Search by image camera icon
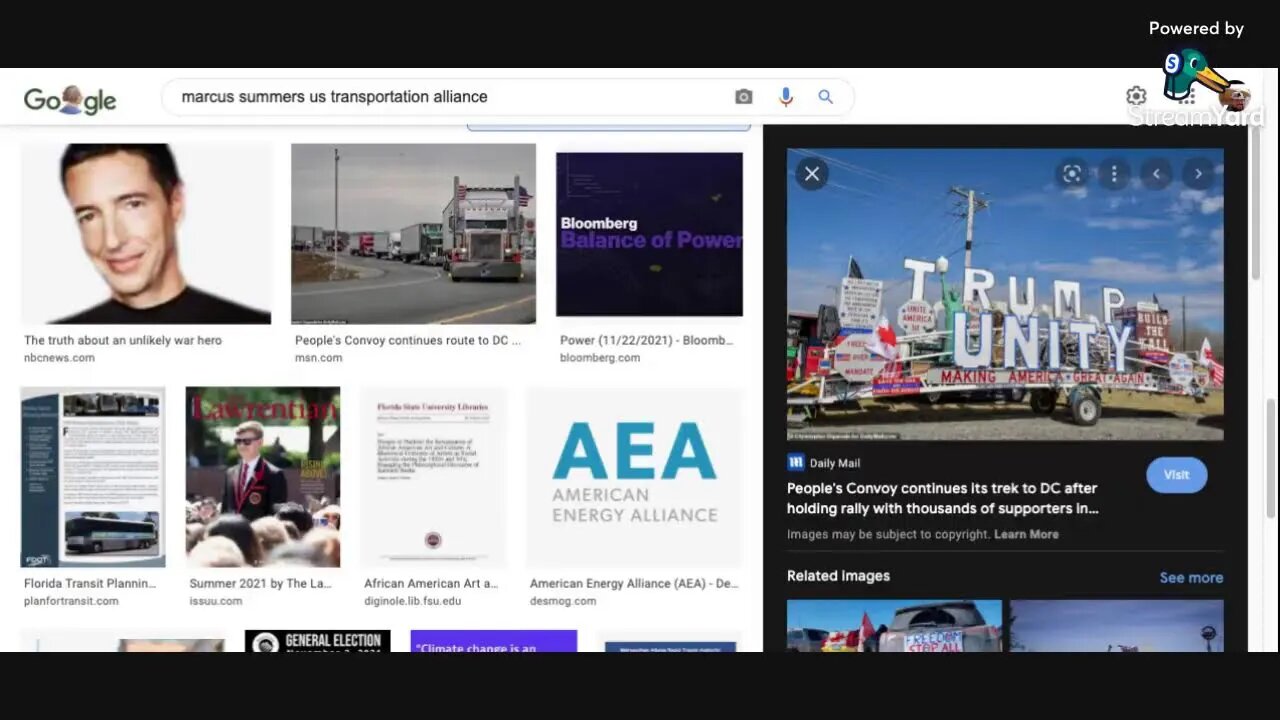 pos(743,97)
